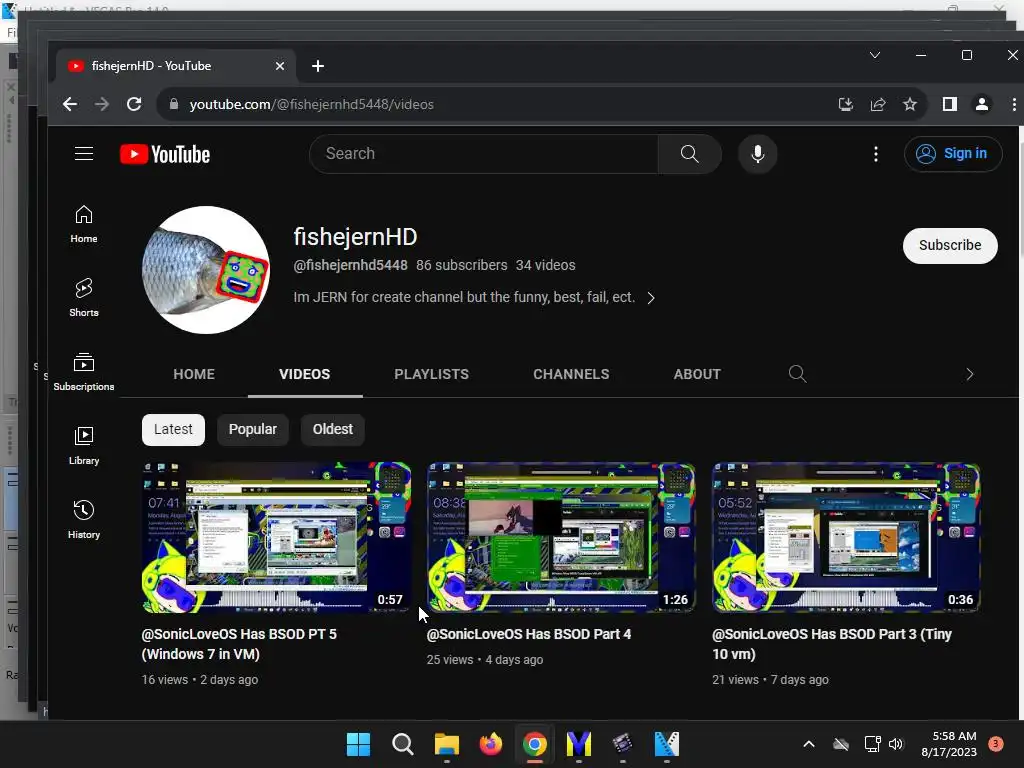Open File Explorer from taskbar
The image size is (1024, 768).
(447, 744)
